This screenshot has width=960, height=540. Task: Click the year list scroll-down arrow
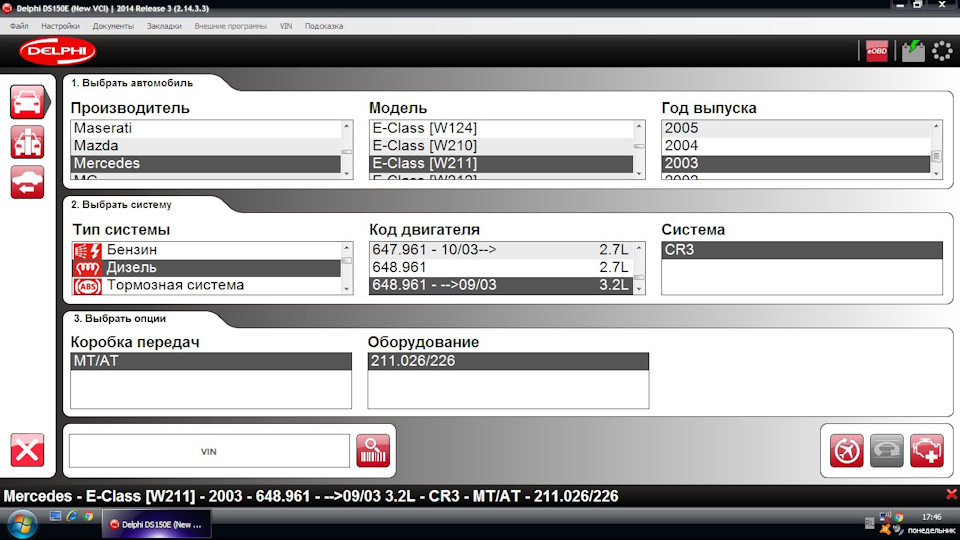click(x=936, y=173)
